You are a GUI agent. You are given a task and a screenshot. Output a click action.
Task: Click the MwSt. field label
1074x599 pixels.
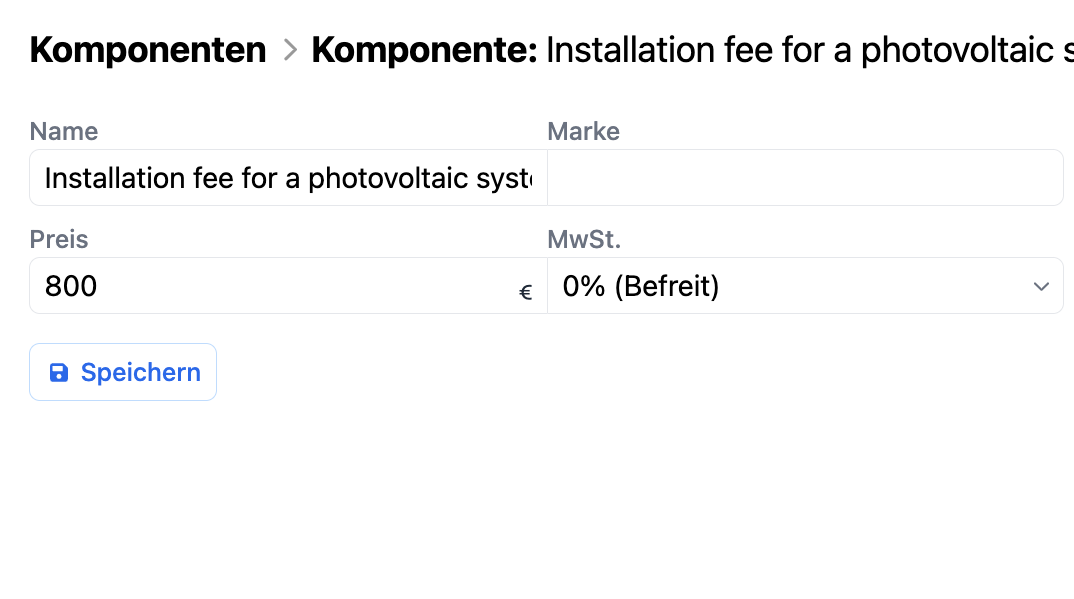pyautogui.click(x=584, y=239)
